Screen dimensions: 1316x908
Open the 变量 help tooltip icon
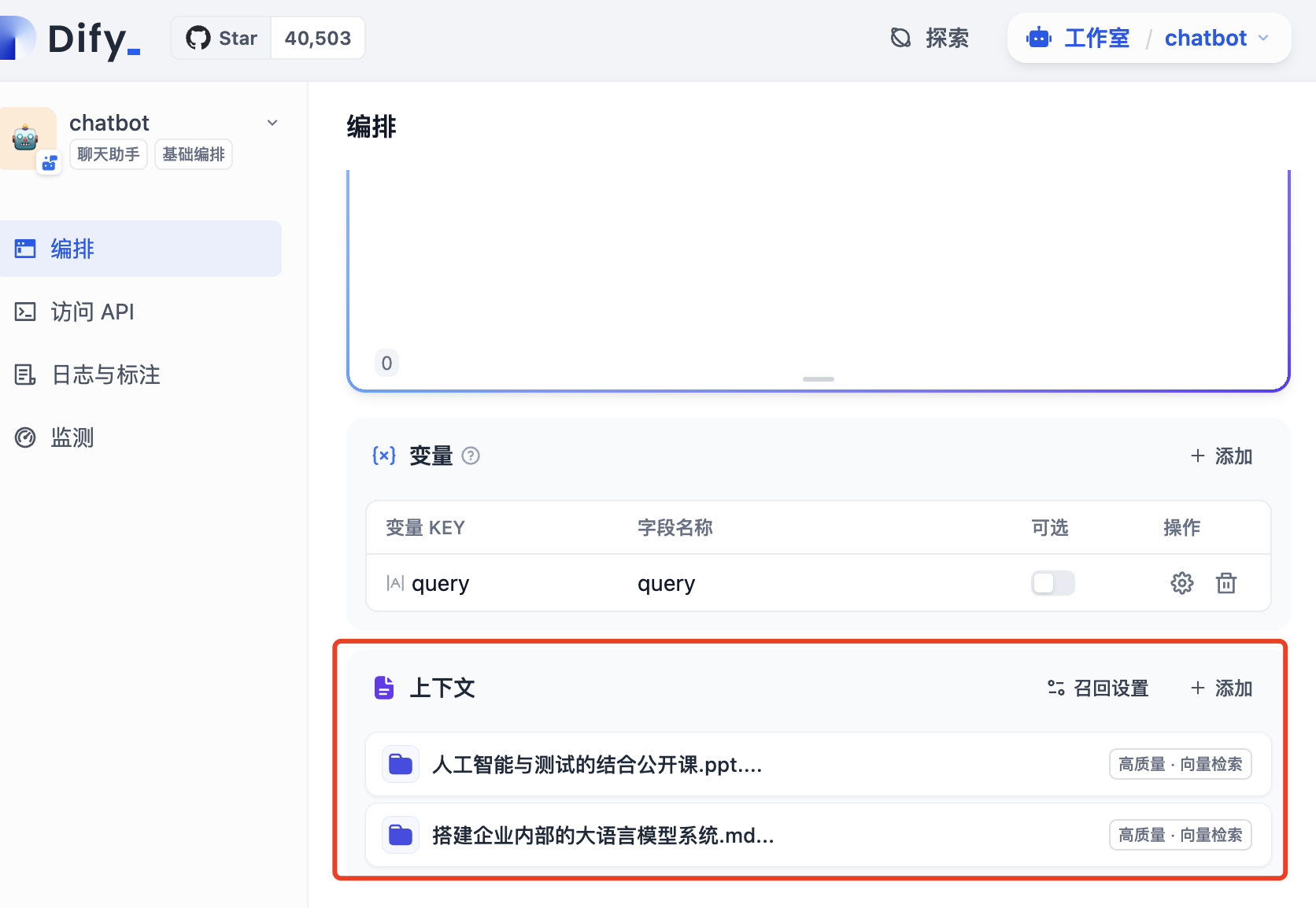pyautogui.click(x=471, y=456)
